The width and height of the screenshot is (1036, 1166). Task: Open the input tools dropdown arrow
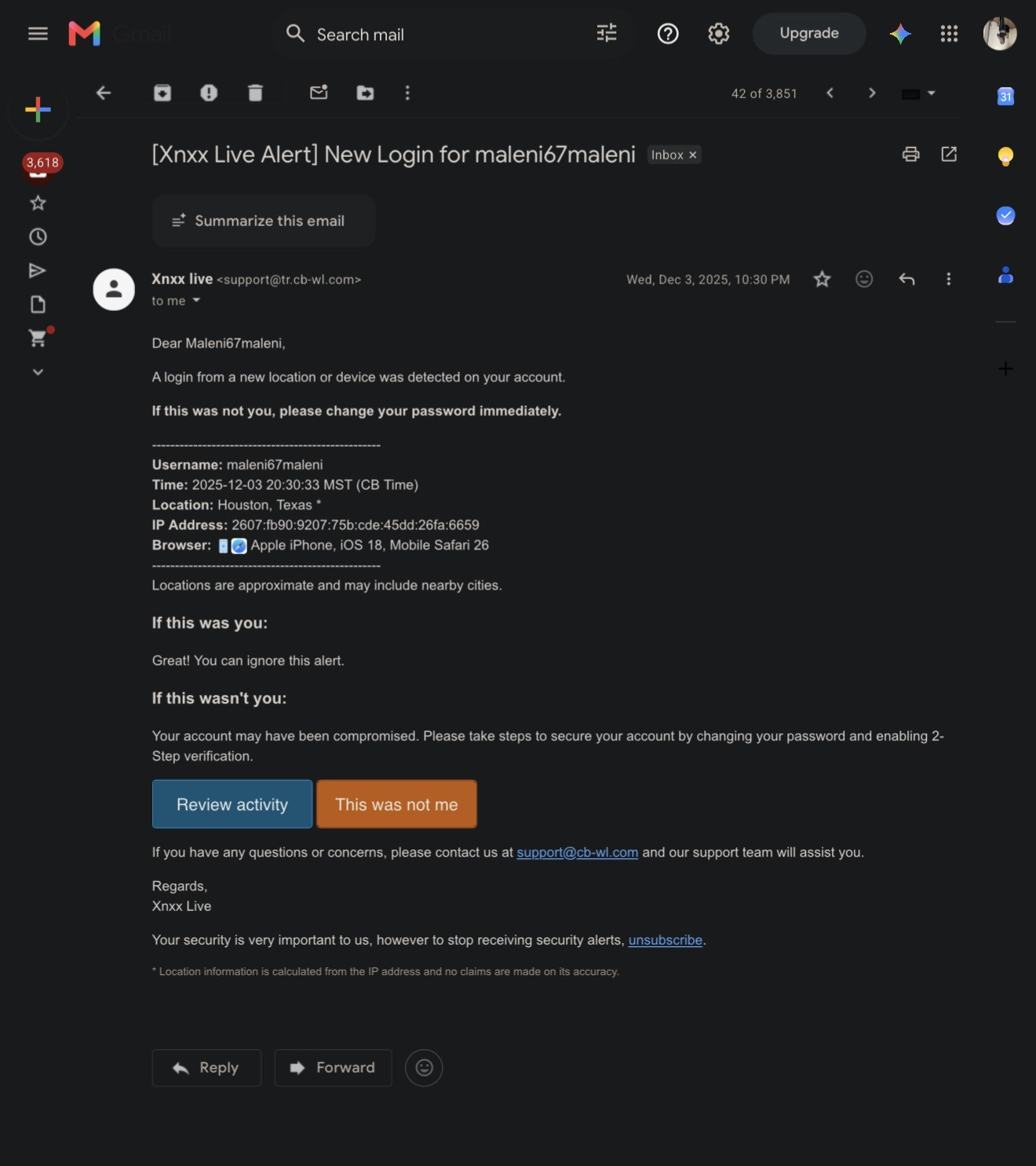pyautogui.click(x=932, y=93)
